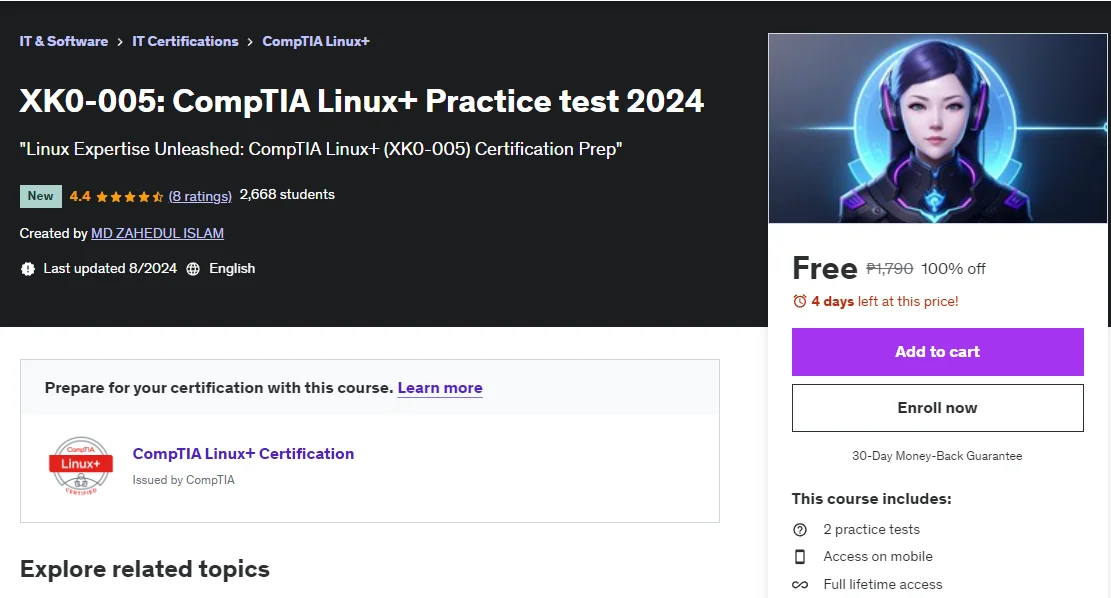1111x598 pixels.
Task: Click the '100% off' text
Action: [953, 269]
